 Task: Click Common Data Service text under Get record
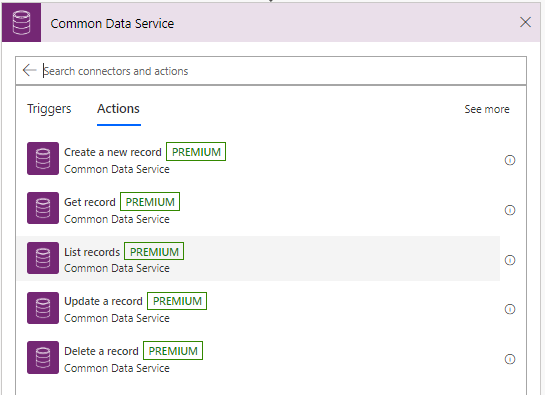[x=117, y=219]
